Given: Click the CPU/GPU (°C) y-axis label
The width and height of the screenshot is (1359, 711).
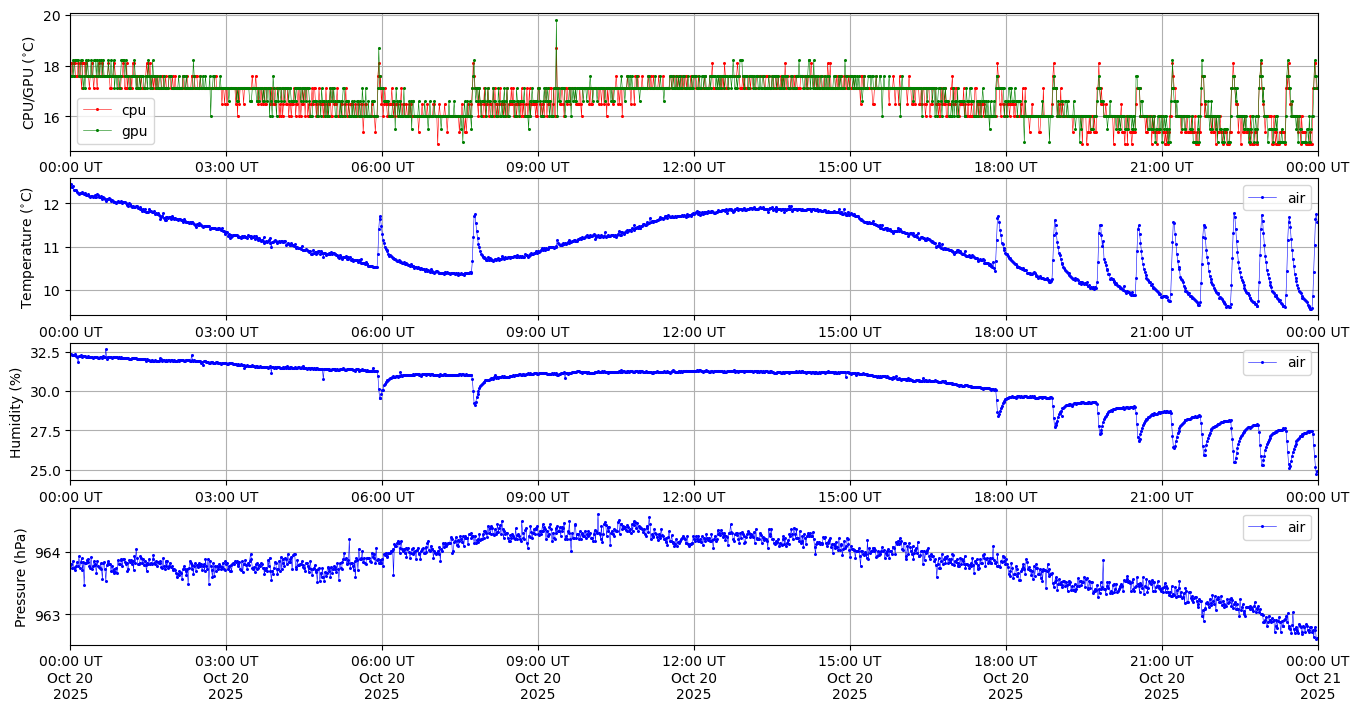Looking at the screenshot, I should (28, 83).
